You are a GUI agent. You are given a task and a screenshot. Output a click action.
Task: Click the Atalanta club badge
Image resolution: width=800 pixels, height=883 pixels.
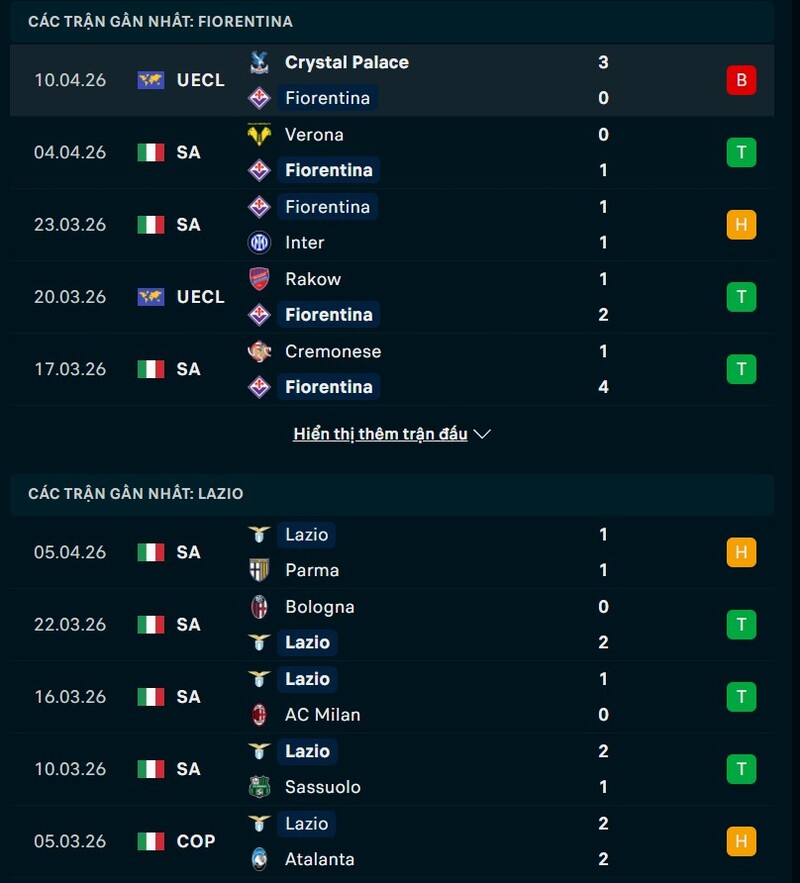point(258,858)
